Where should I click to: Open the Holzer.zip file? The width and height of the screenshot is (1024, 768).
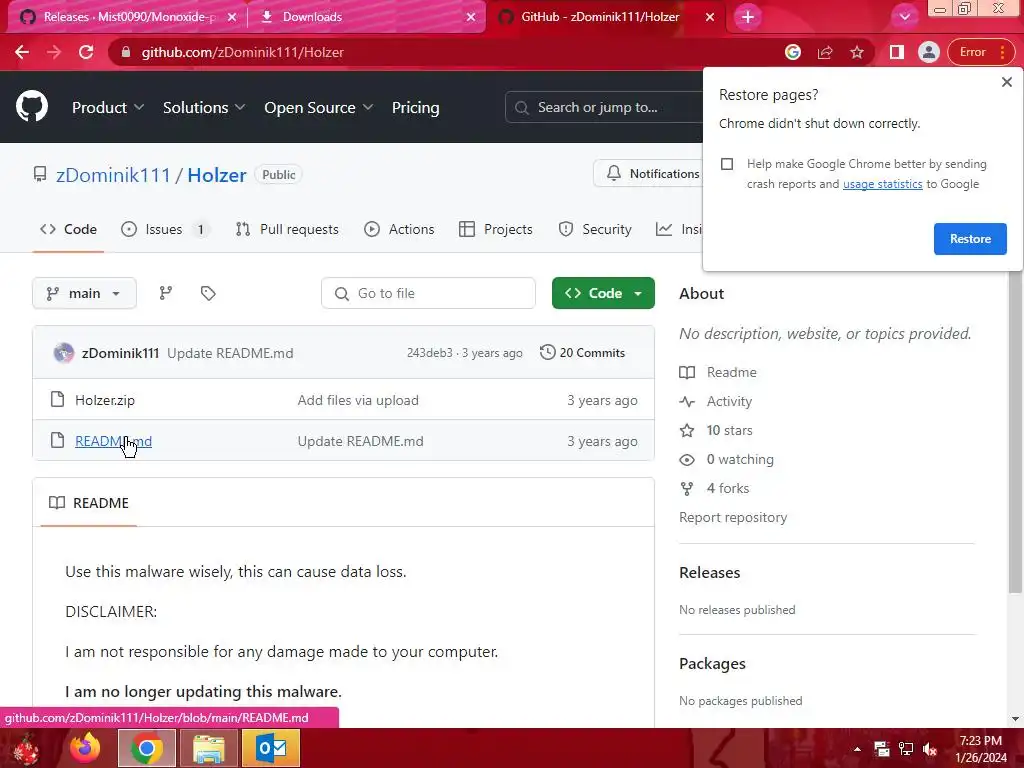click(104, 400)
